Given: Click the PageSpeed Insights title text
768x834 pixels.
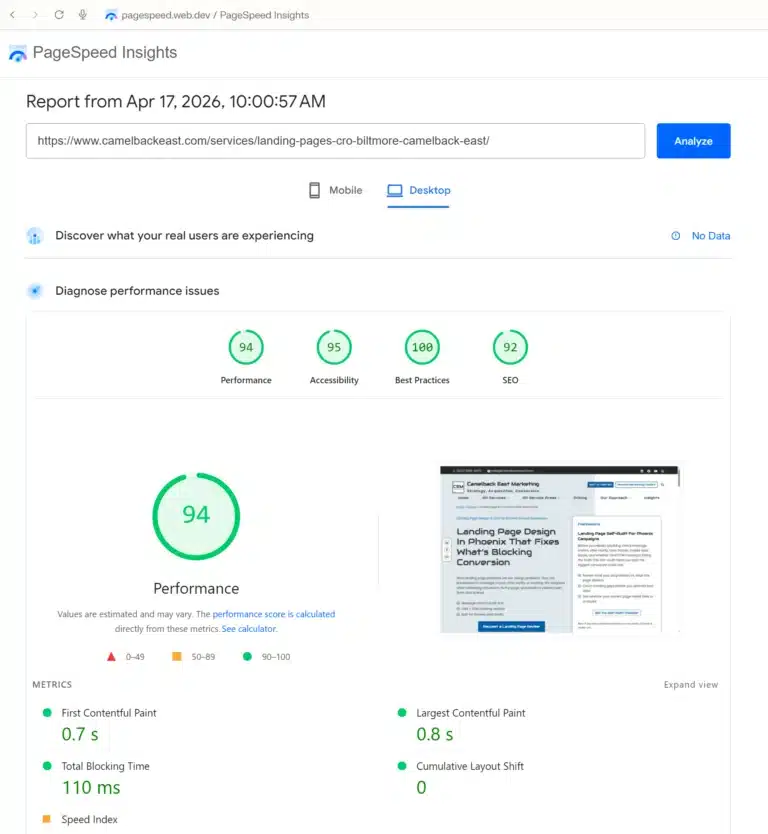Looking at the screenshot, I should (x=105, y=53).
